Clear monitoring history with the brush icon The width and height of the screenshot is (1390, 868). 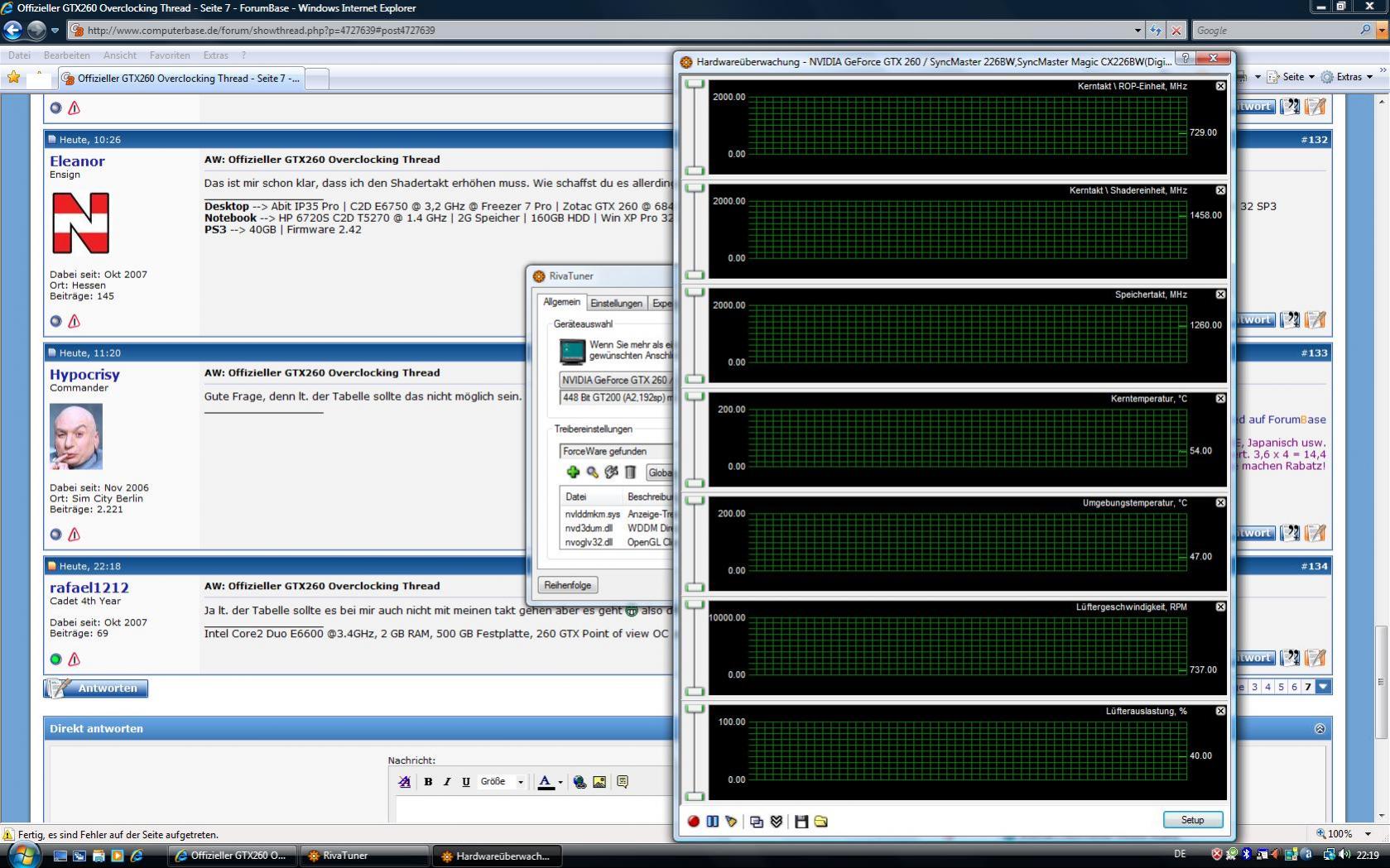[731, 821]
